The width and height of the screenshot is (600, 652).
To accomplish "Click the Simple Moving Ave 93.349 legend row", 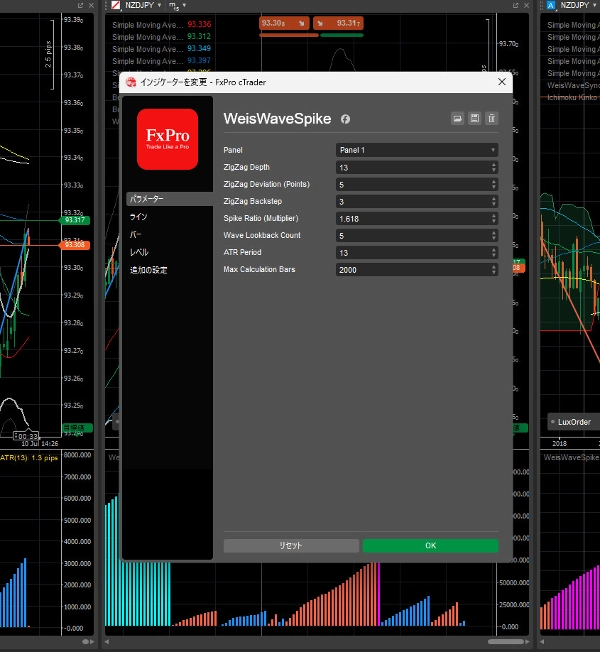I will click(161, 49).
